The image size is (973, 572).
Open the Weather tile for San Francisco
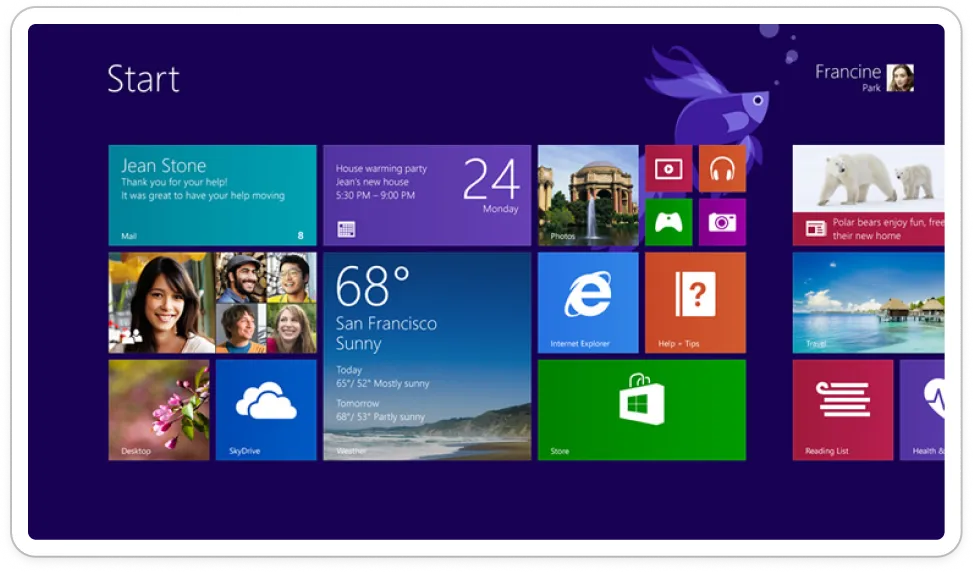click(427, 356)
